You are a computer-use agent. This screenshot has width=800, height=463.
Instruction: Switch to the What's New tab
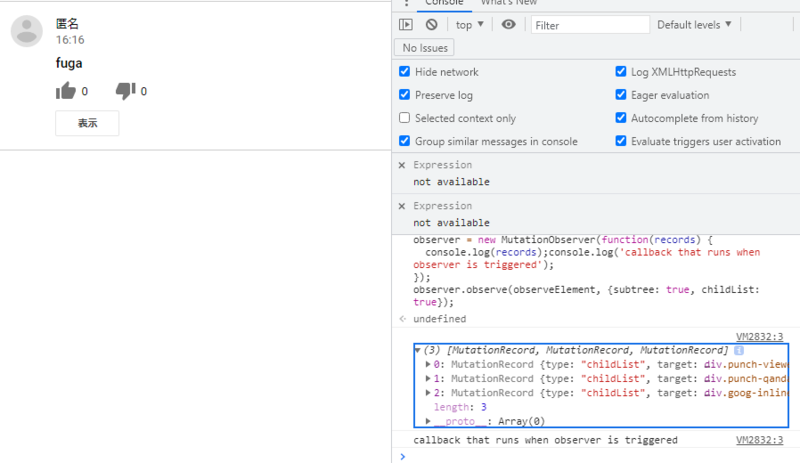(509, 3)
